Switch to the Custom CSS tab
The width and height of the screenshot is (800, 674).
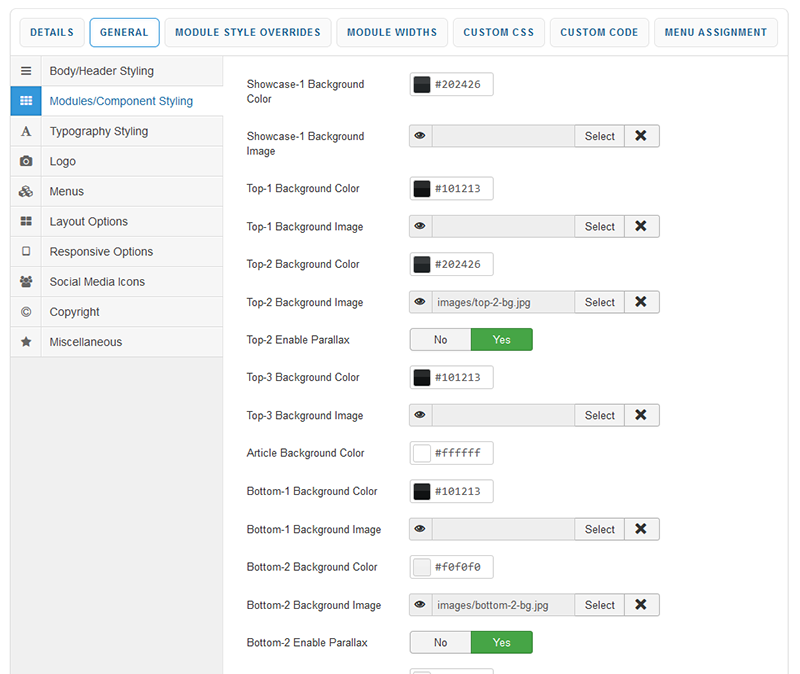pos(498,32)
